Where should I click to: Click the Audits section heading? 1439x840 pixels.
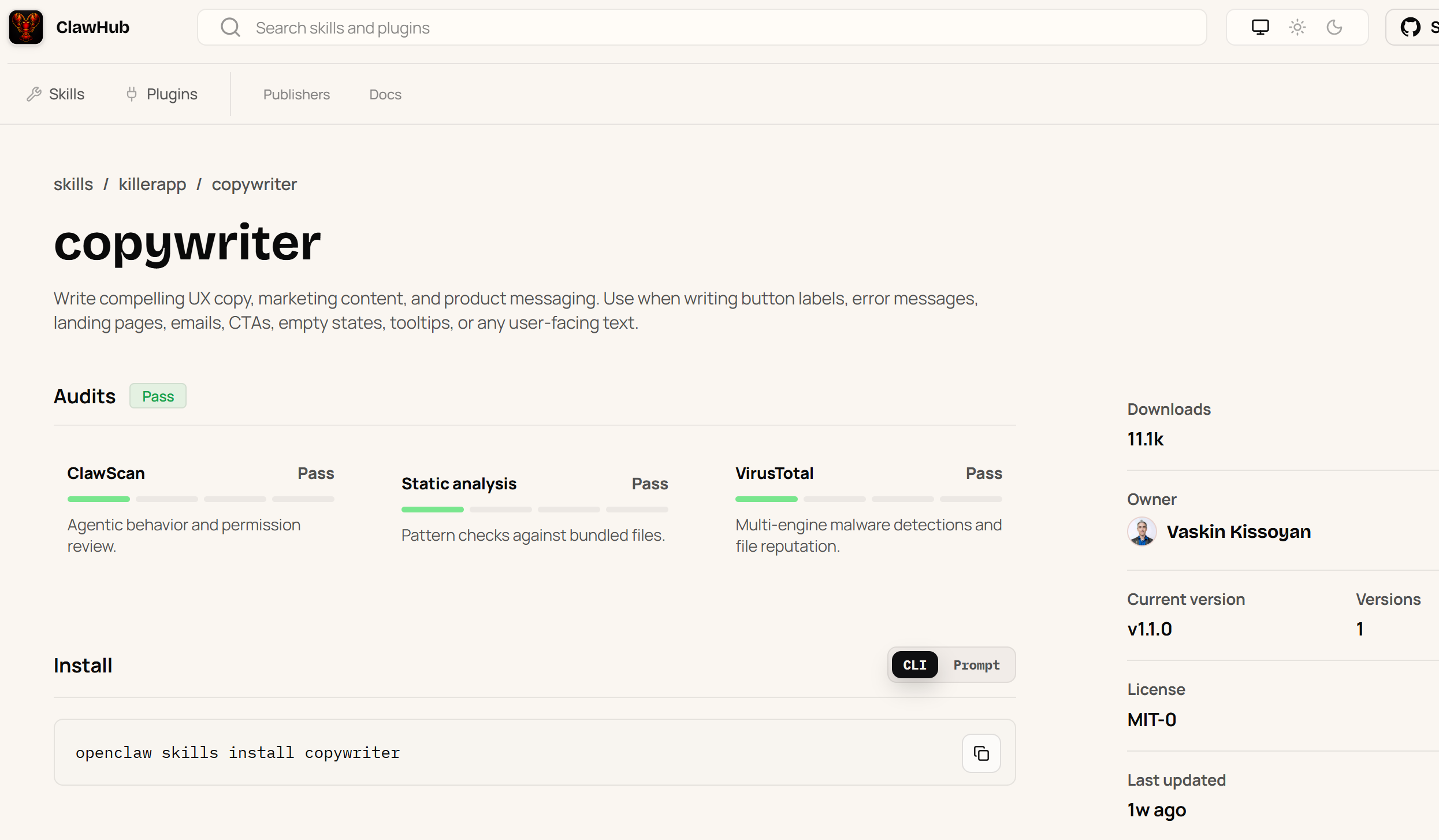coord(84,396)
